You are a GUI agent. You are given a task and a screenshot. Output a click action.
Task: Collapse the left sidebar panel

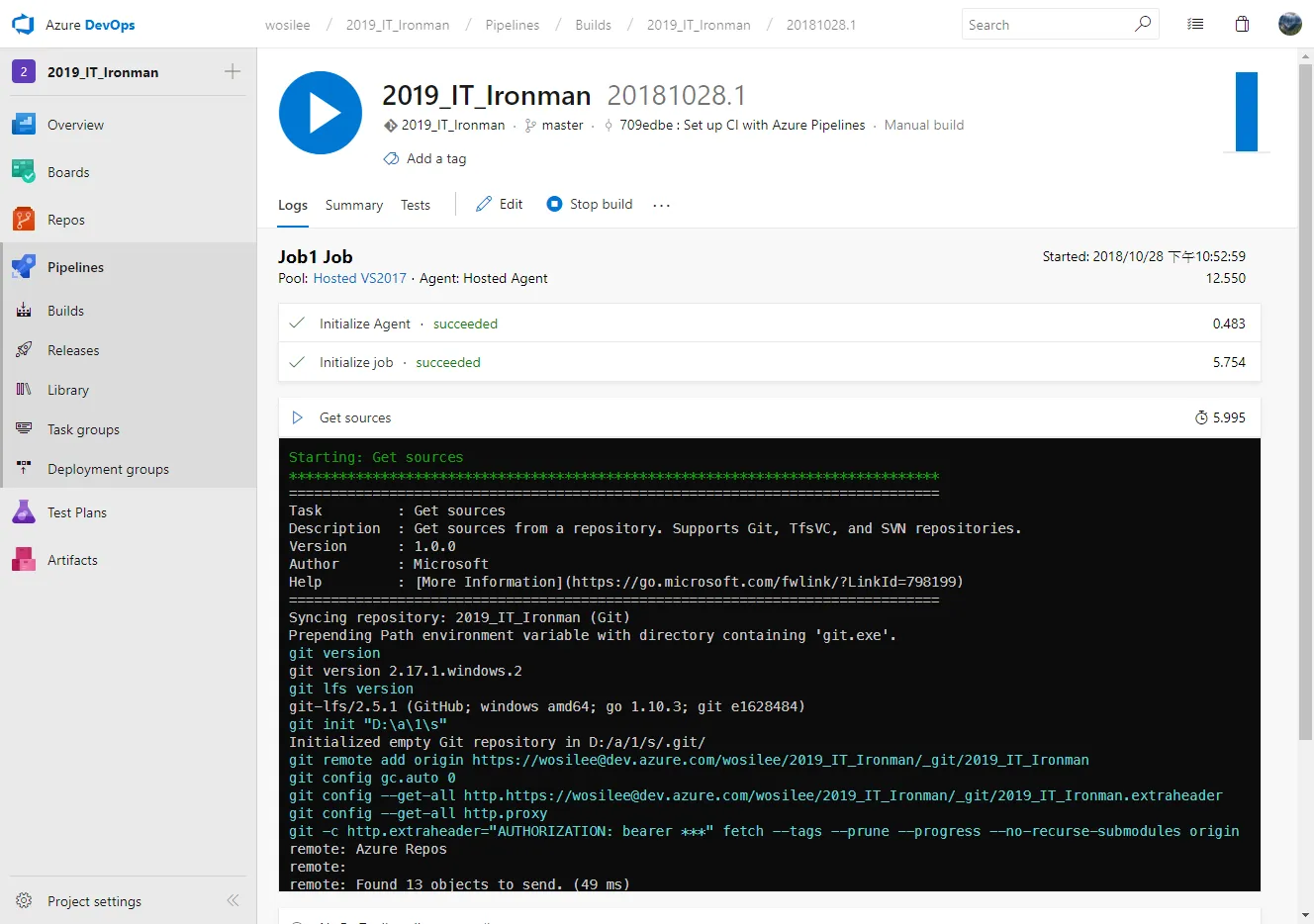[233, 900]
